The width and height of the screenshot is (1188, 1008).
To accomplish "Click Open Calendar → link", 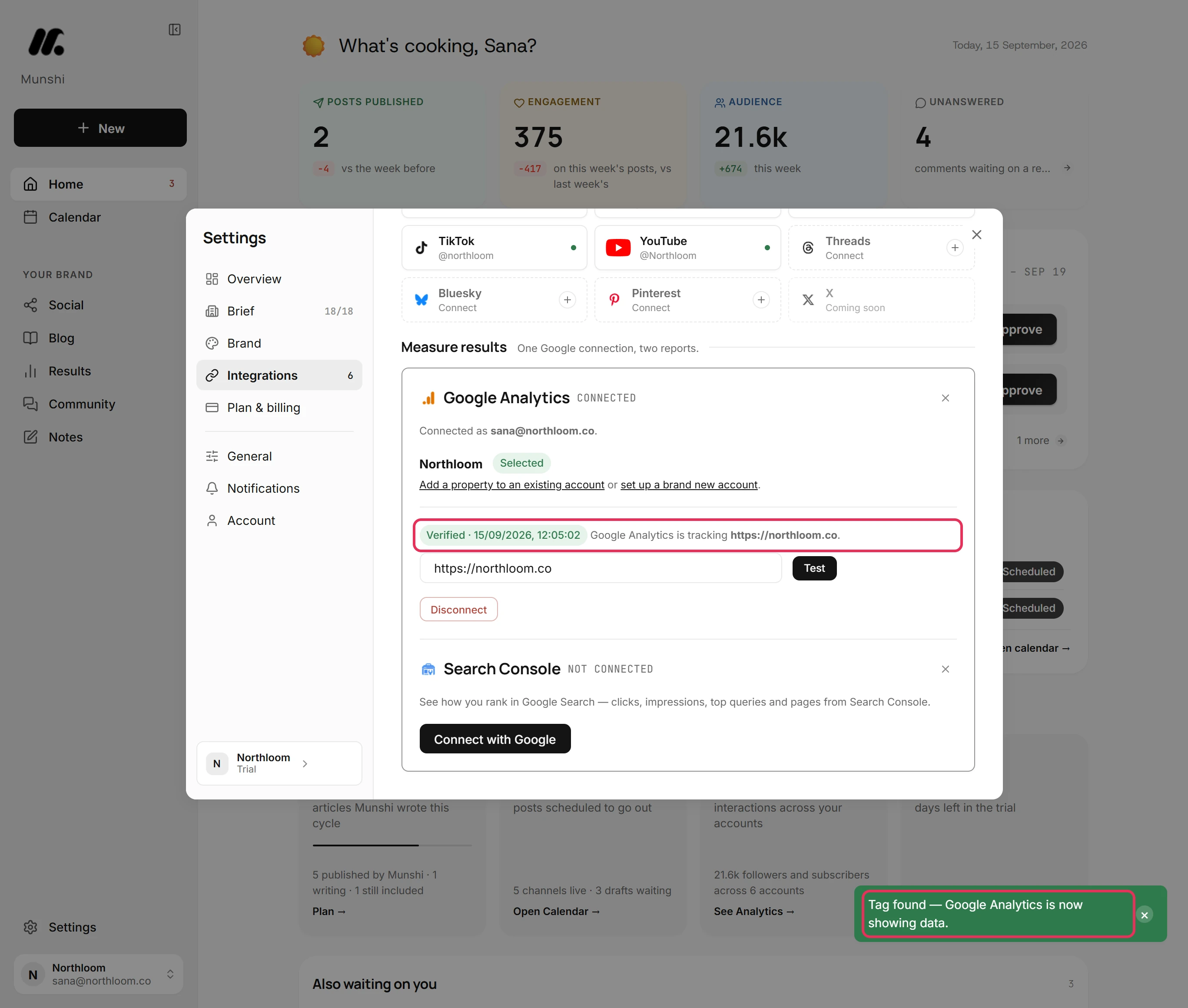I will click(556, 912).
